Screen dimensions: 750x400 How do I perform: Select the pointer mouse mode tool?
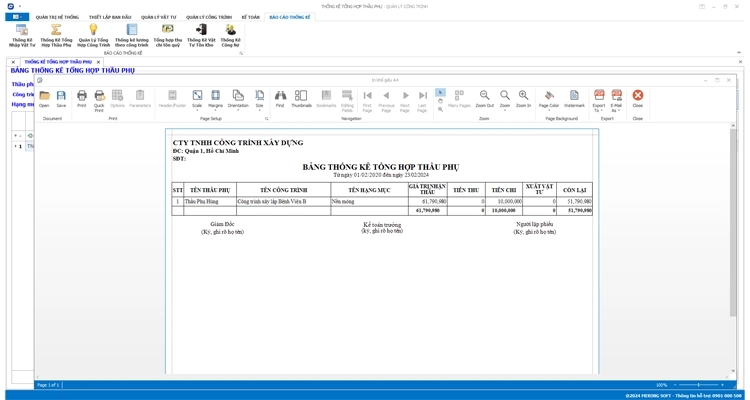pyautogui.click(x=440, y=92)
